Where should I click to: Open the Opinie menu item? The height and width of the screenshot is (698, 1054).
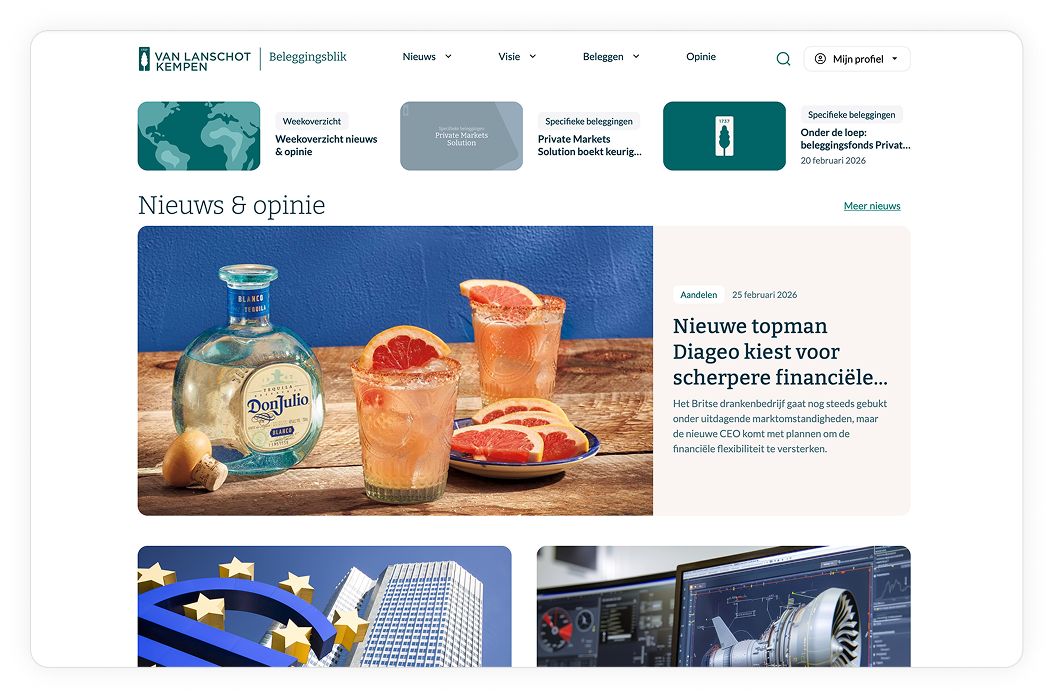coord(701,57)
